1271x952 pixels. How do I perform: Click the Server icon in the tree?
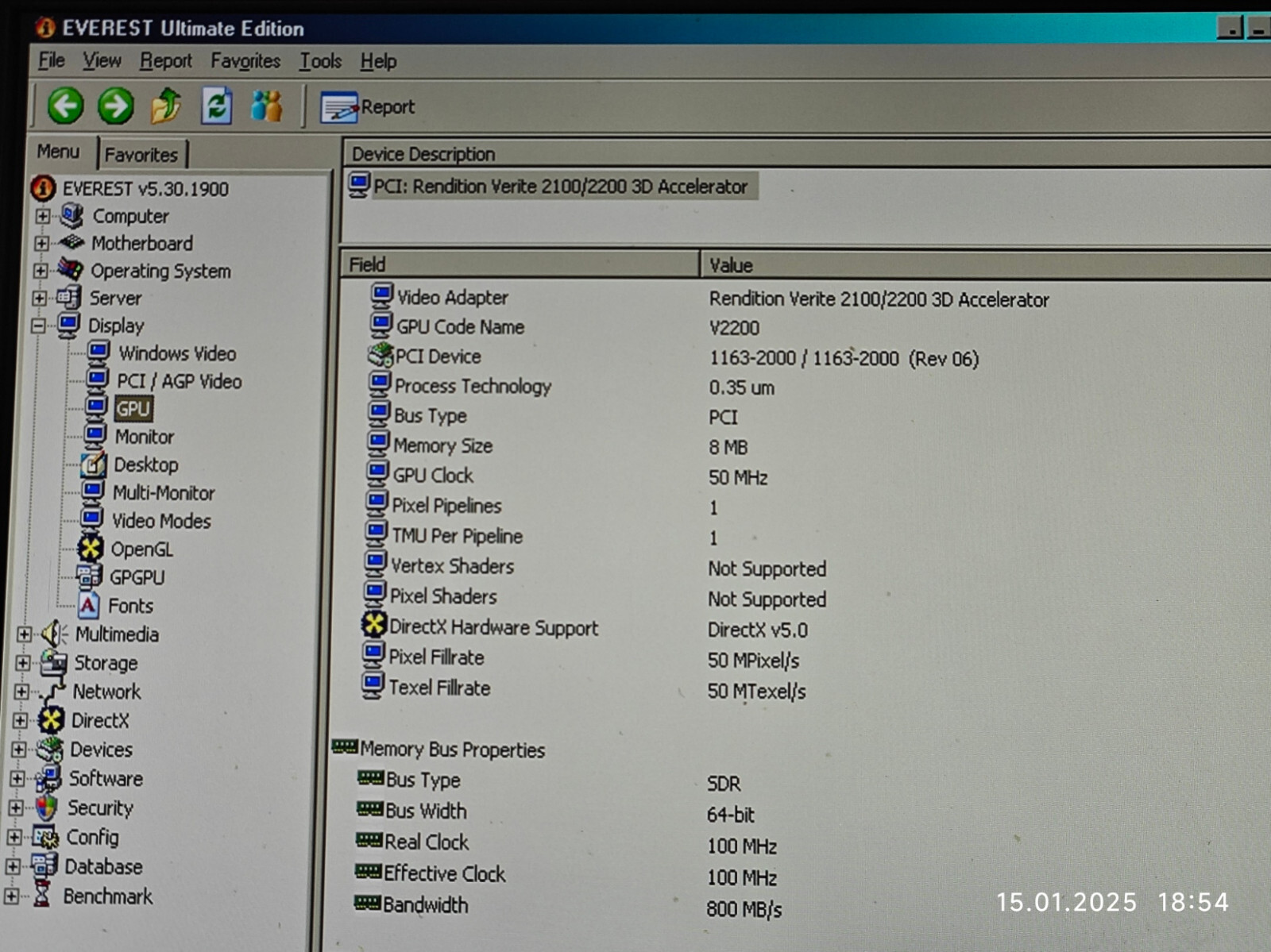pyautogui.click(x=68, y=298)
